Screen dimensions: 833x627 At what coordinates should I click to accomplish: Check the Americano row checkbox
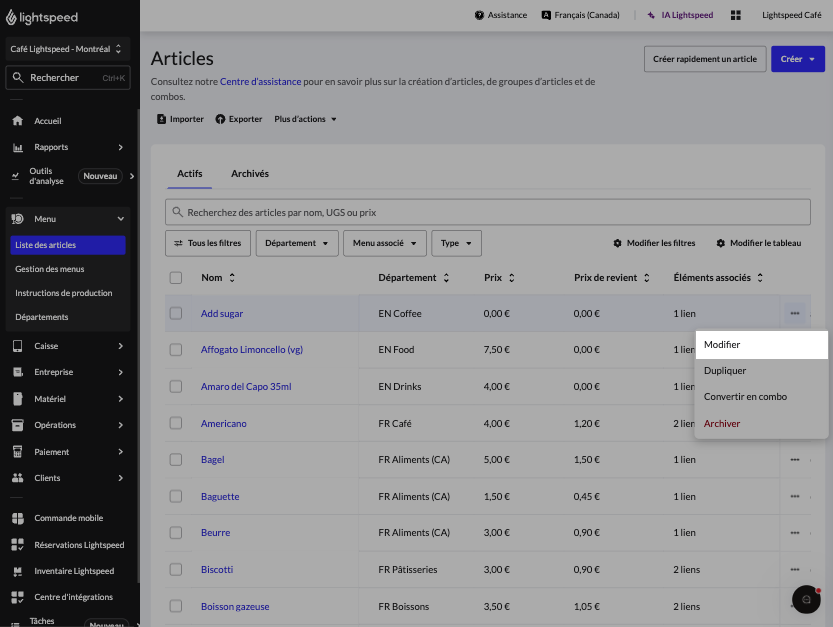[x=176, y=423]
